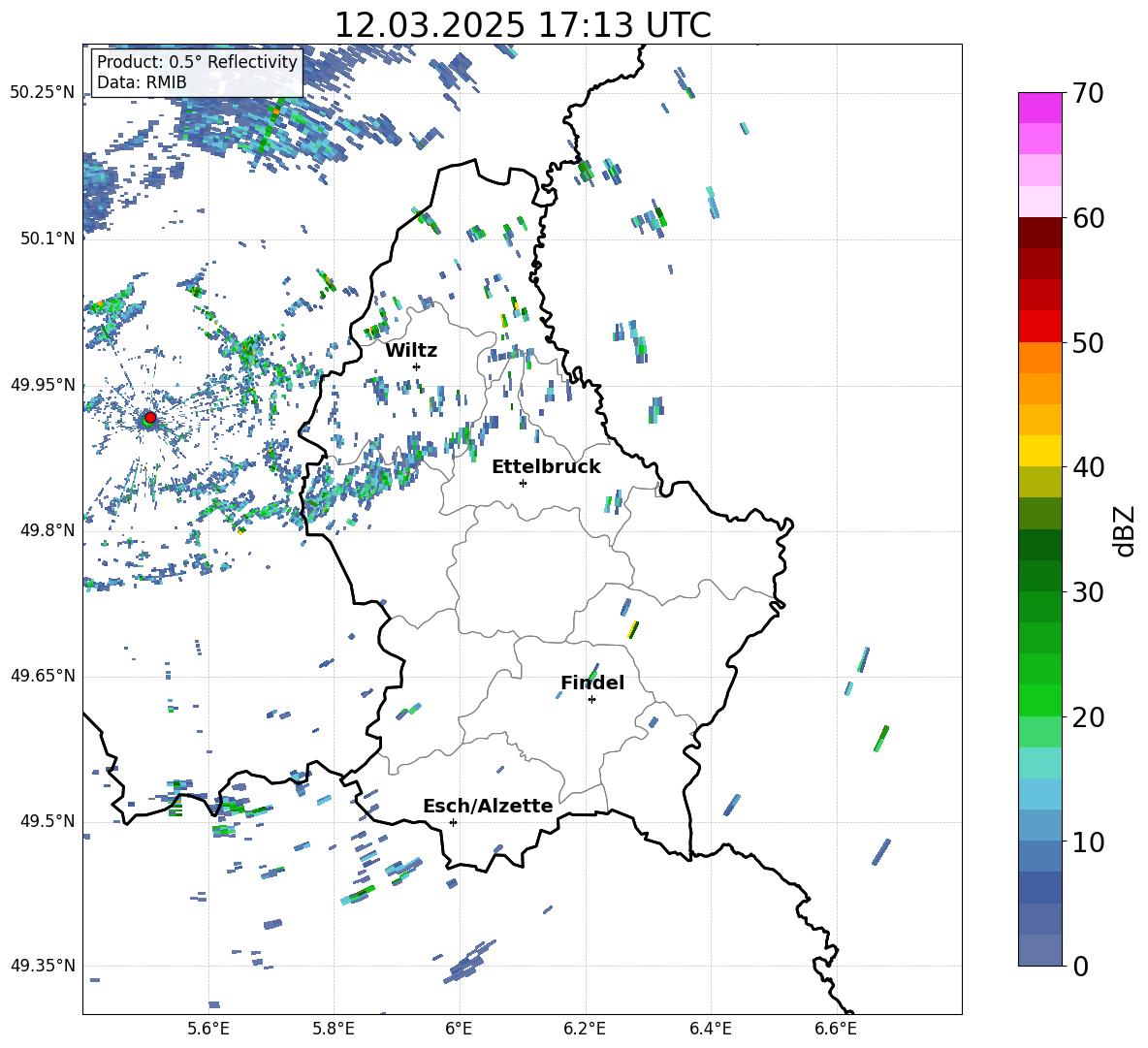Click the 5.6°E longitude label

208,1029
